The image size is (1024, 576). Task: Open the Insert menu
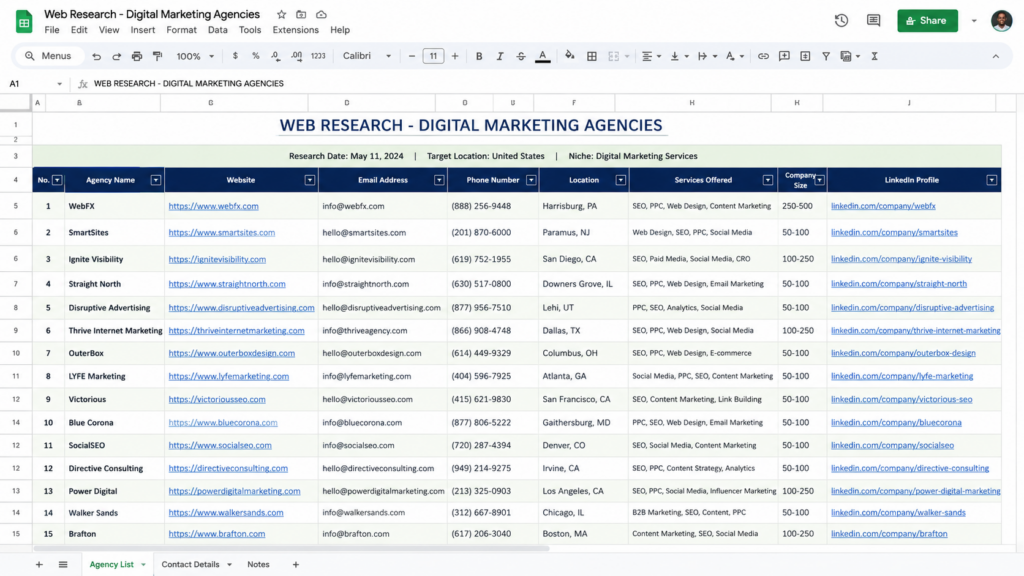point(142,30)
